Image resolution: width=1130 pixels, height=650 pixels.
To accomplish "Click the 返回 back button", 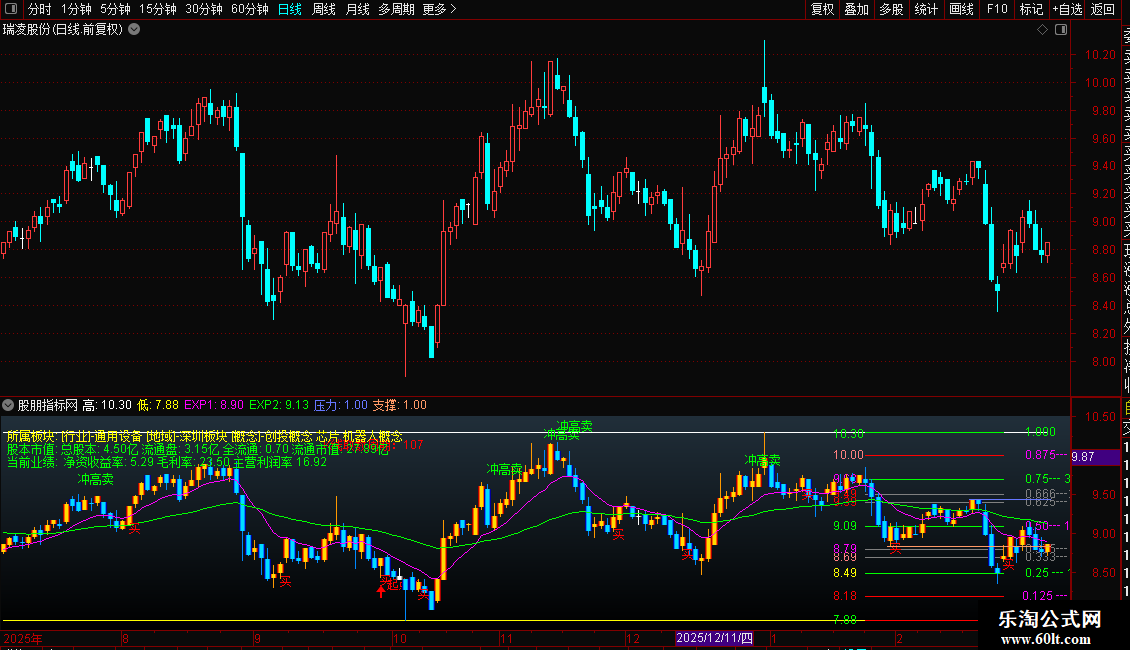I will (x=1103, y=9).
